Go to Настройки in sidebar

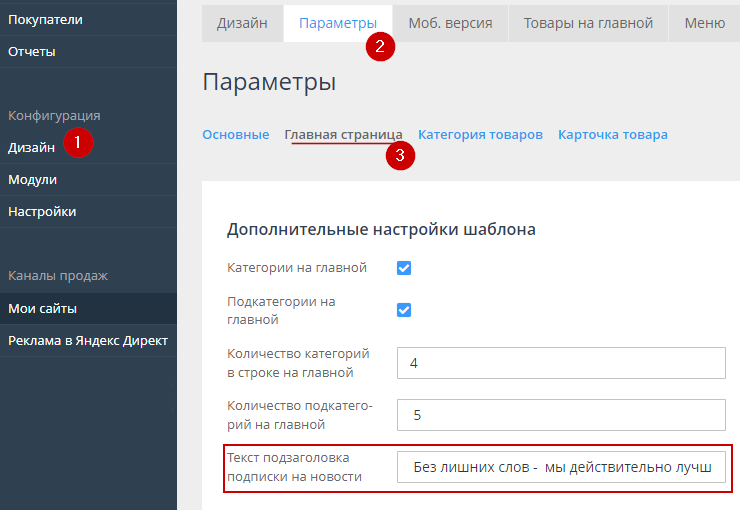(x=42, y=212)
